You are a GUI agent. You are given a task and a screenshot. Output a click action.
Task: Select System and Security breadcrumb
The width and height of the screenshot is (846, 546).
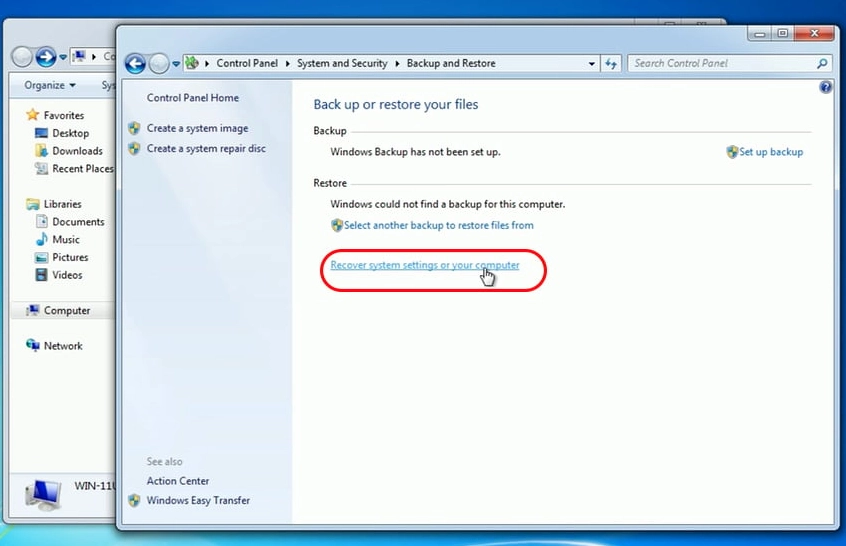342,63
